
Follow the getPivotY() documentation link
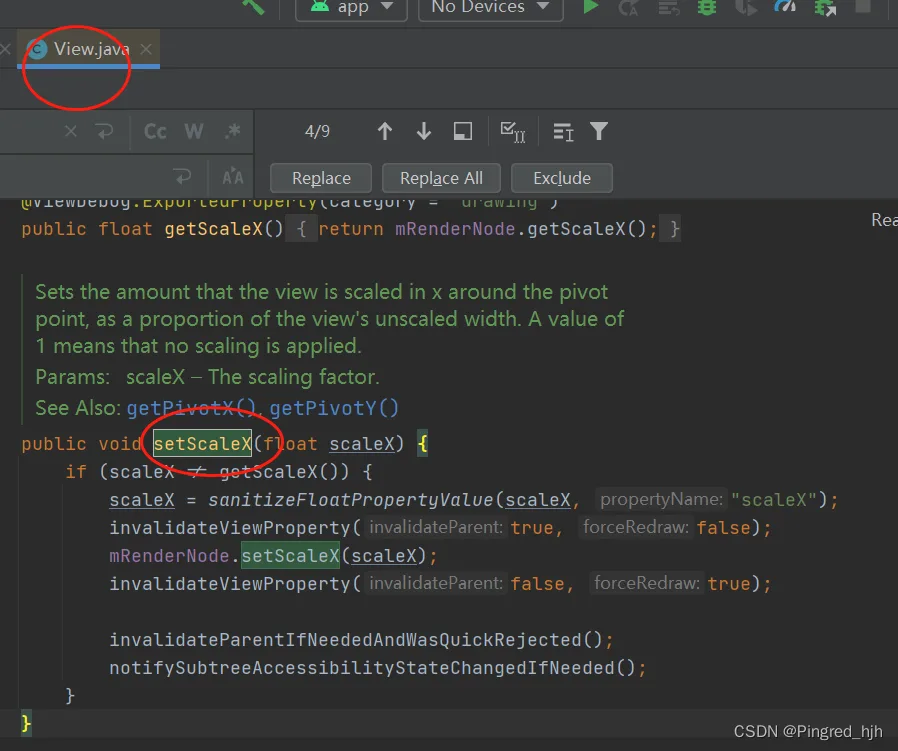[x=334, y=408]
